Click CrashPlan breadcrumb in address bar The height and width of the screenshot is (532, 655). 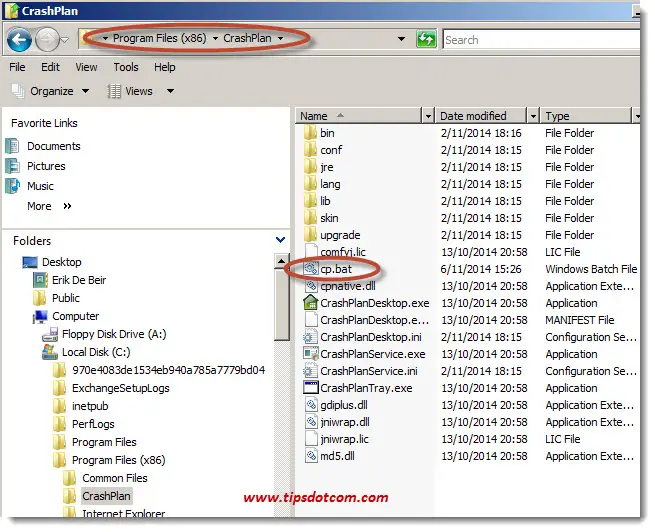pyautogui.click(x=247, y=38)
